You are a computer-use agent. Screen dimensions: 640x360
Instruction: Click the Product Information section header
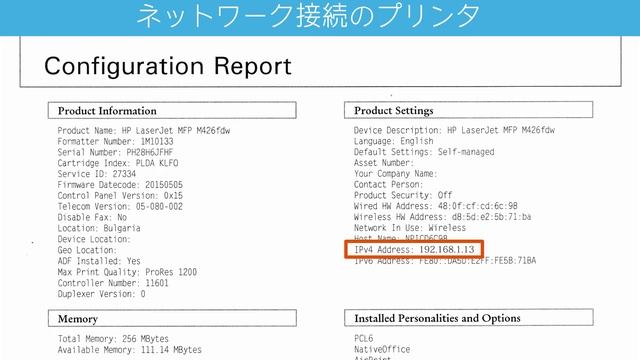172,111
